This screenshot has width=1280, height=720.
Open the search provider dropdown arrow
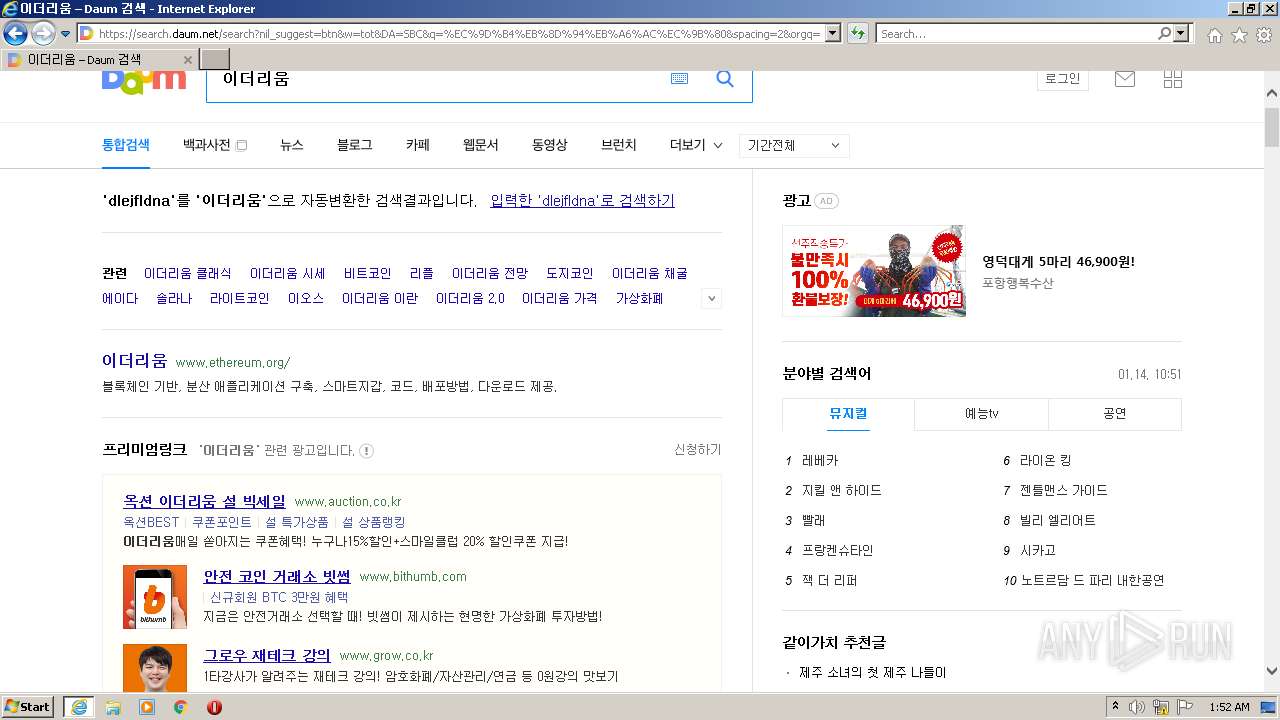click(x=1182, y=34)
